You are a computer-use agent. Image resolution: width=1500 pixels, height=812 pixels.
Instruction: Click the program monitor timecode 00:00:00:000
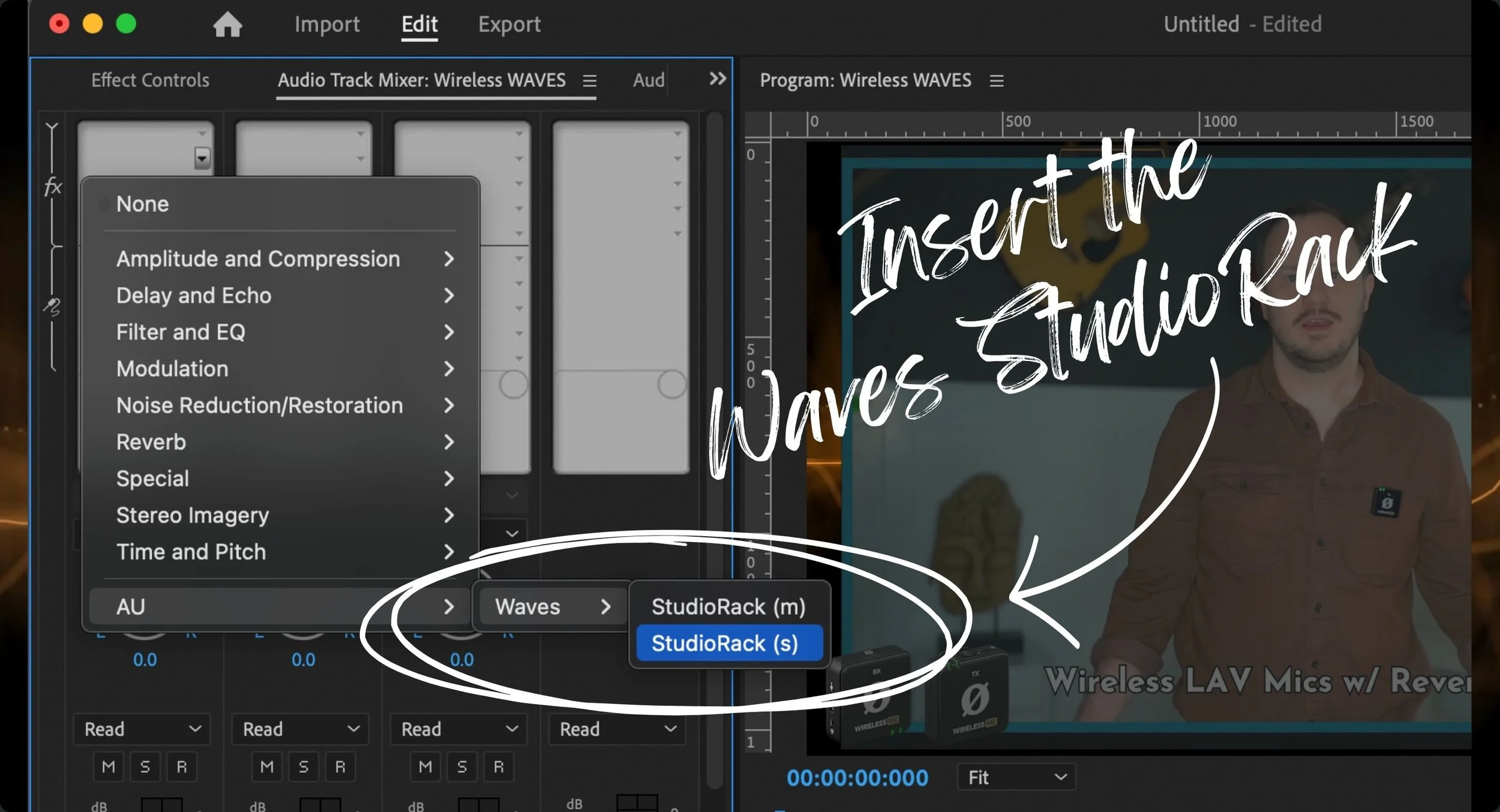click(857, 778)
